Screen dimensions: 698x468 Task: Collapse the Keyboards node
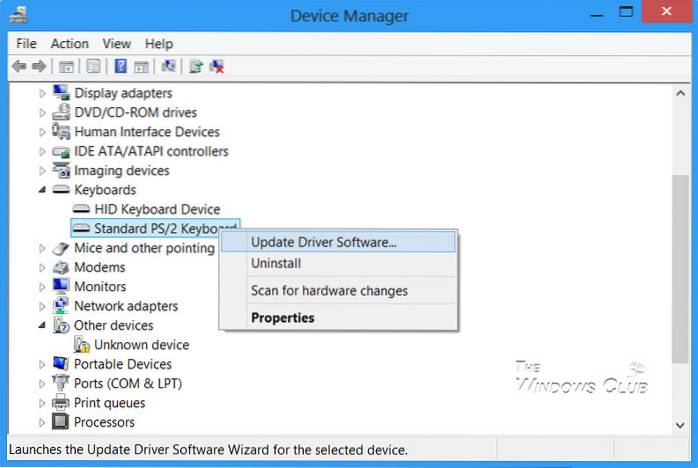(42, 190)
